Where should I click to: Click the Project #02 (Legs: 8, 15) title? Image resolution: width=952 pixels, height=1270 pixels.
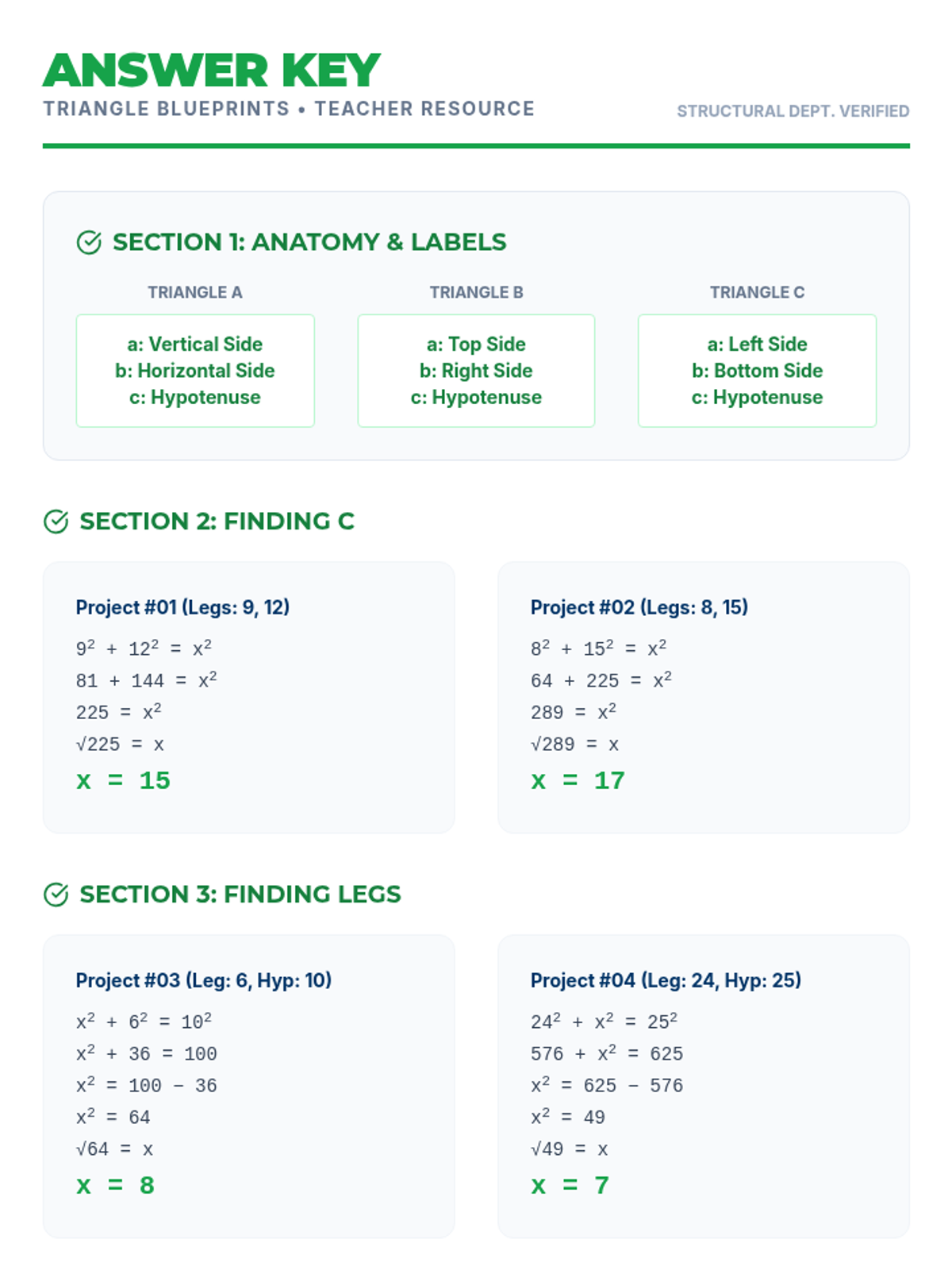click(639, 607)
